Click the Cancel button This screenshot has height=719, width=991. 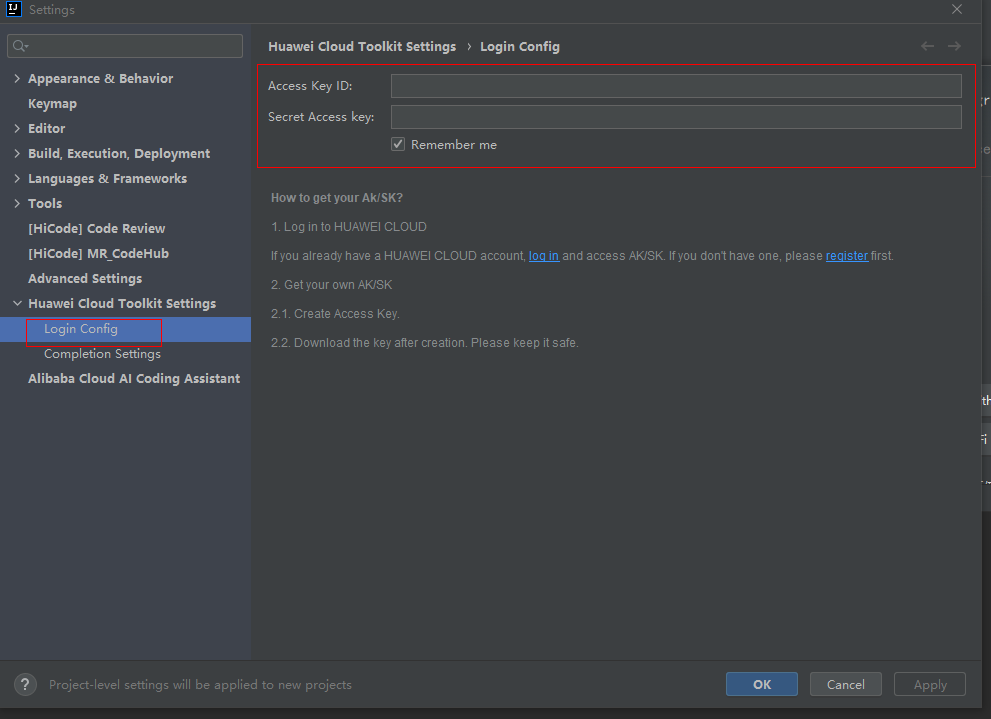coord(846,684)
